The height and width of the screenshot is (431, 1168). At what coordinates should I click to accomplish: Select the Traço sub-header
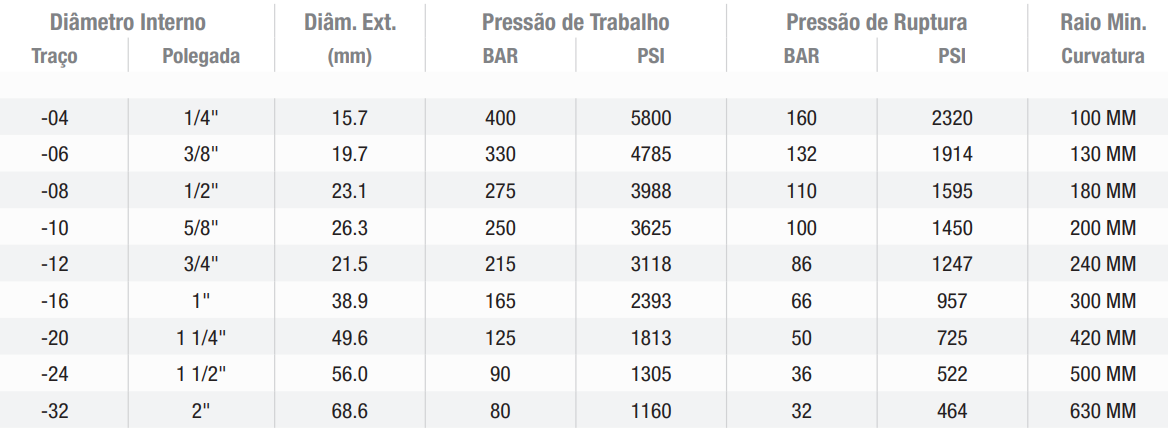(x=54, y=57)
